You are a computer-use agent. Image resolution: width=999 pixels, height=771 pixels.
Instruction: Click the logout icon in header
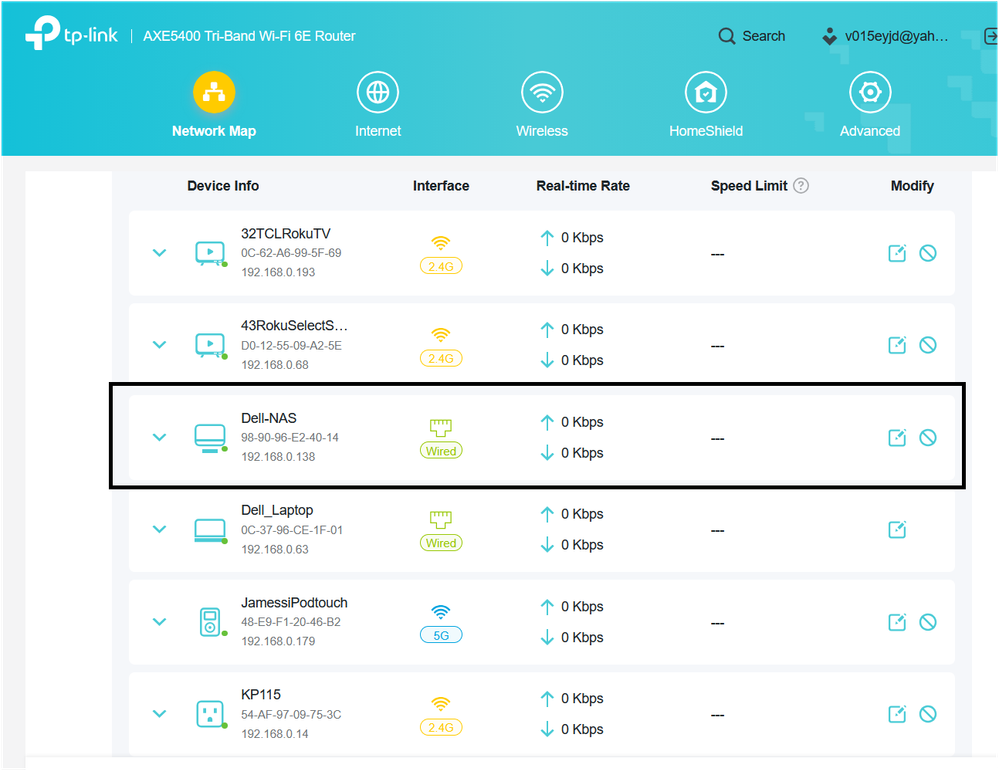click(x=991, y=36)
